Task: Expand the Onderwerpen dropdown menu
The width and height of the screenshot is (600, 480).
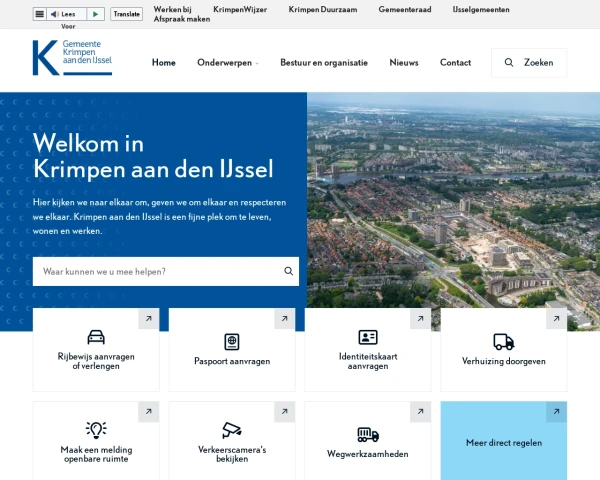Action: 227,62
